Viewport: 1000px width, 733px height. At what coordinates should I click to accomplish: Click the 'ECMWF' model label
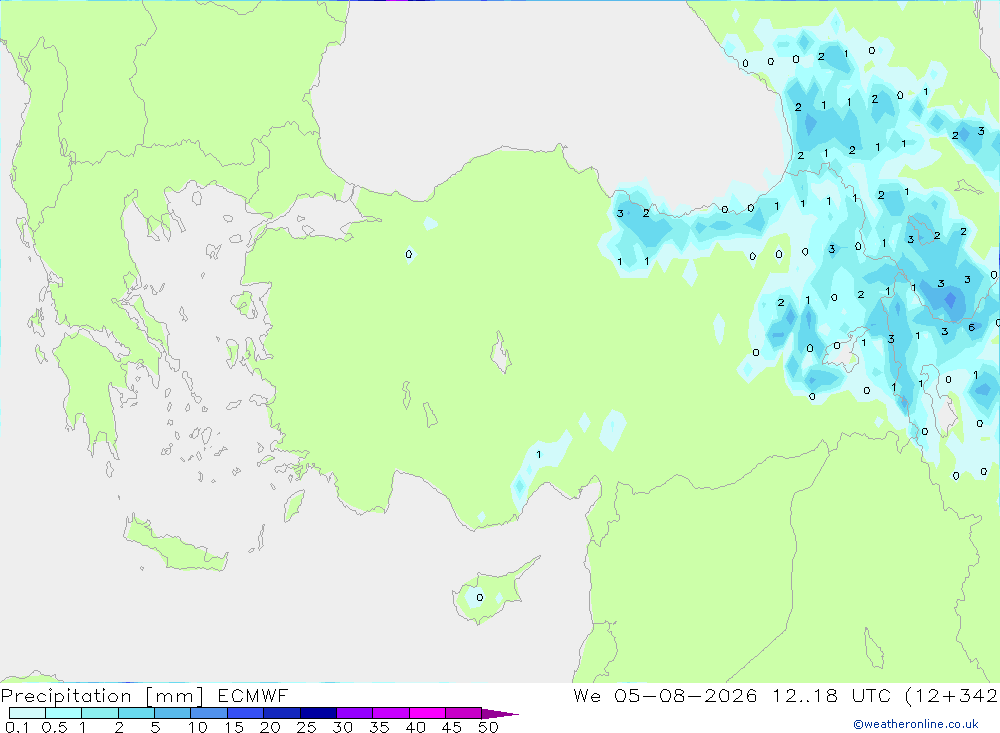point(253,696)
